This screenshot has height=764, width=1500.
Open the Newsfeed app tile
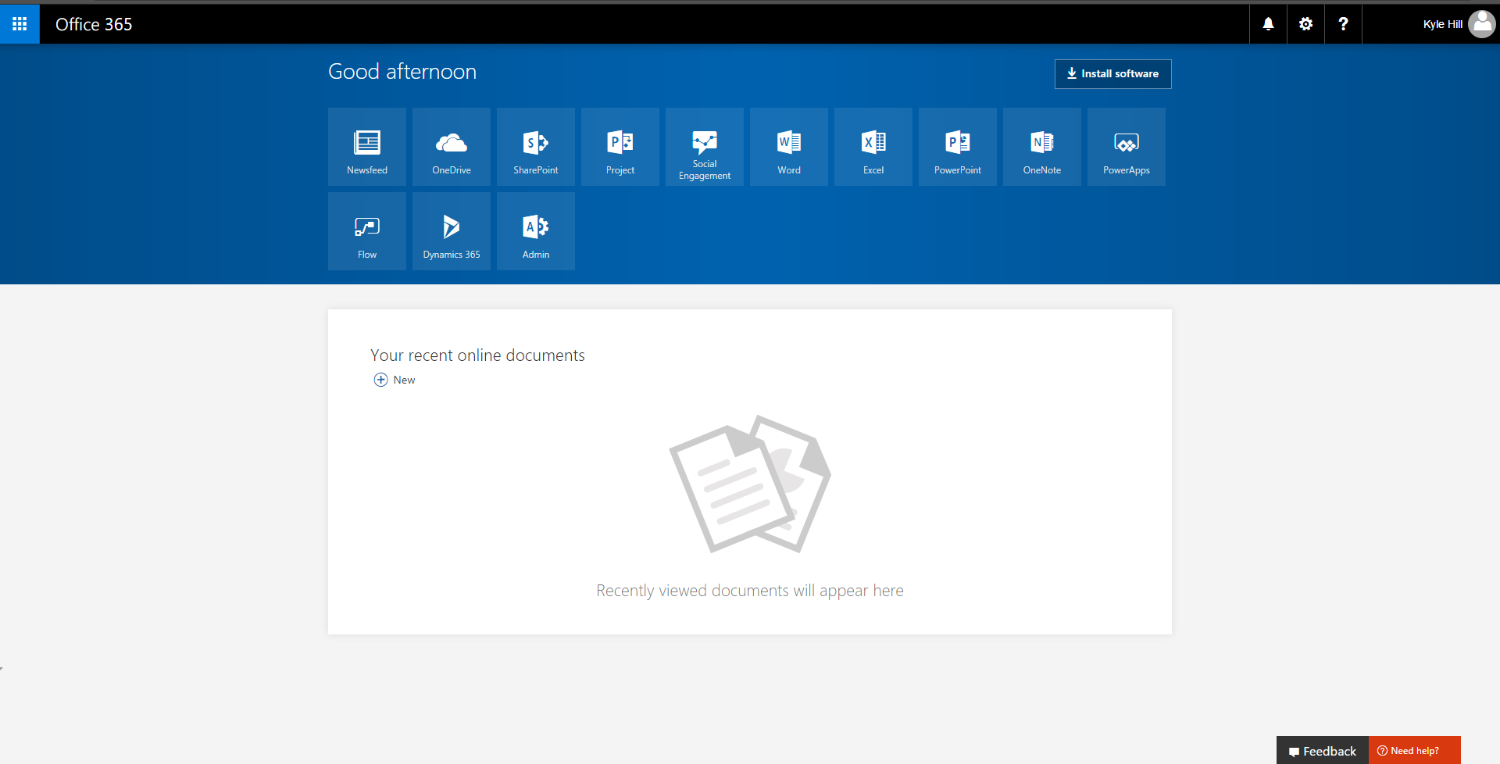point(367,147)
